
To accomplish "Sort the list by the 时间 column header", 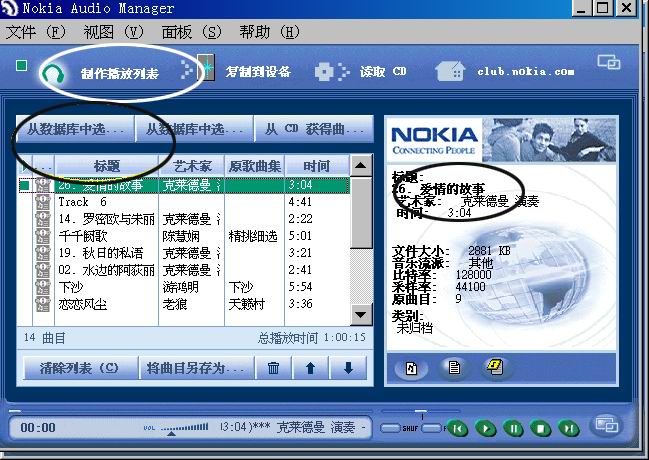I will 317,166.
